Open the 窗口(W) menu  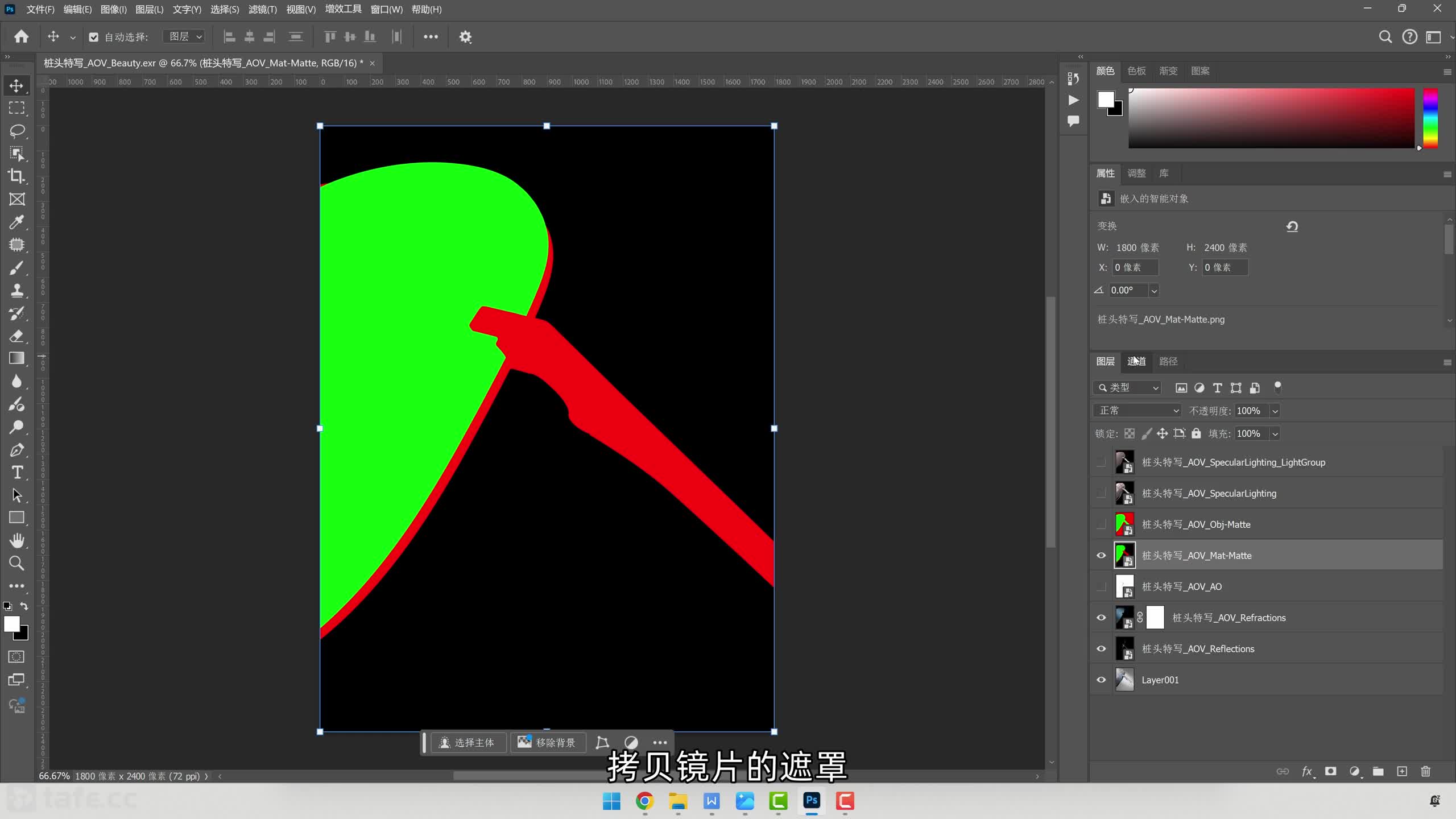click(x=387, y=10)
